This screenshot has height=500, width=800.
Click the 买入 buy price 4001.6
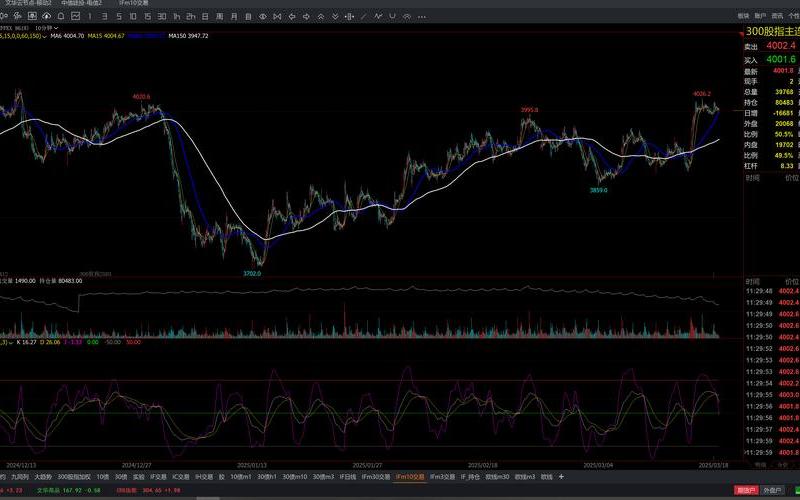[780, 59]
